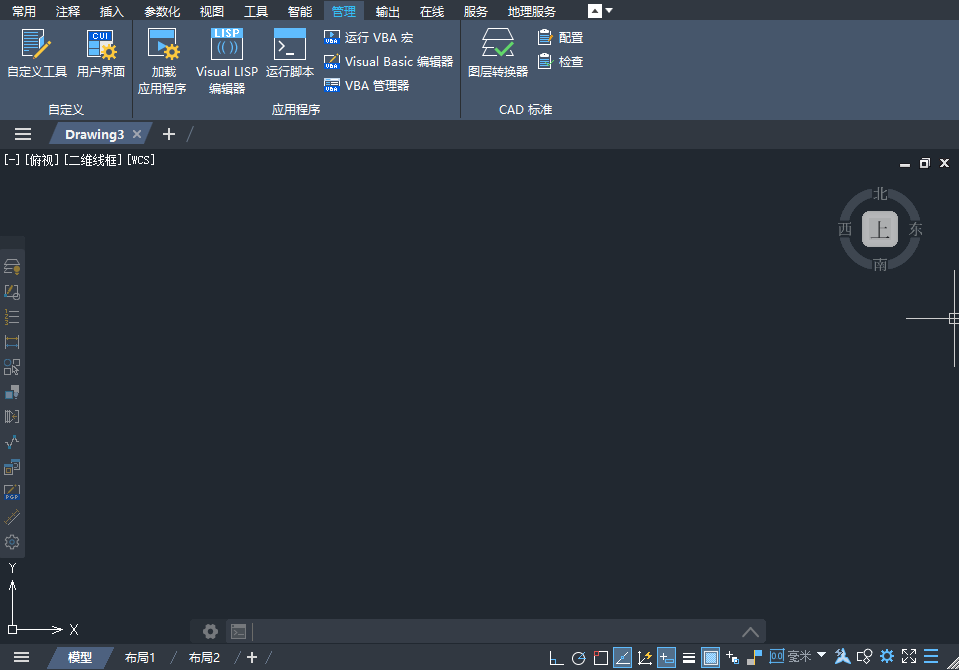Click the polyline edit sidebar icon
Viewport: 959px width, 670px height.
[x=12, y=442]
